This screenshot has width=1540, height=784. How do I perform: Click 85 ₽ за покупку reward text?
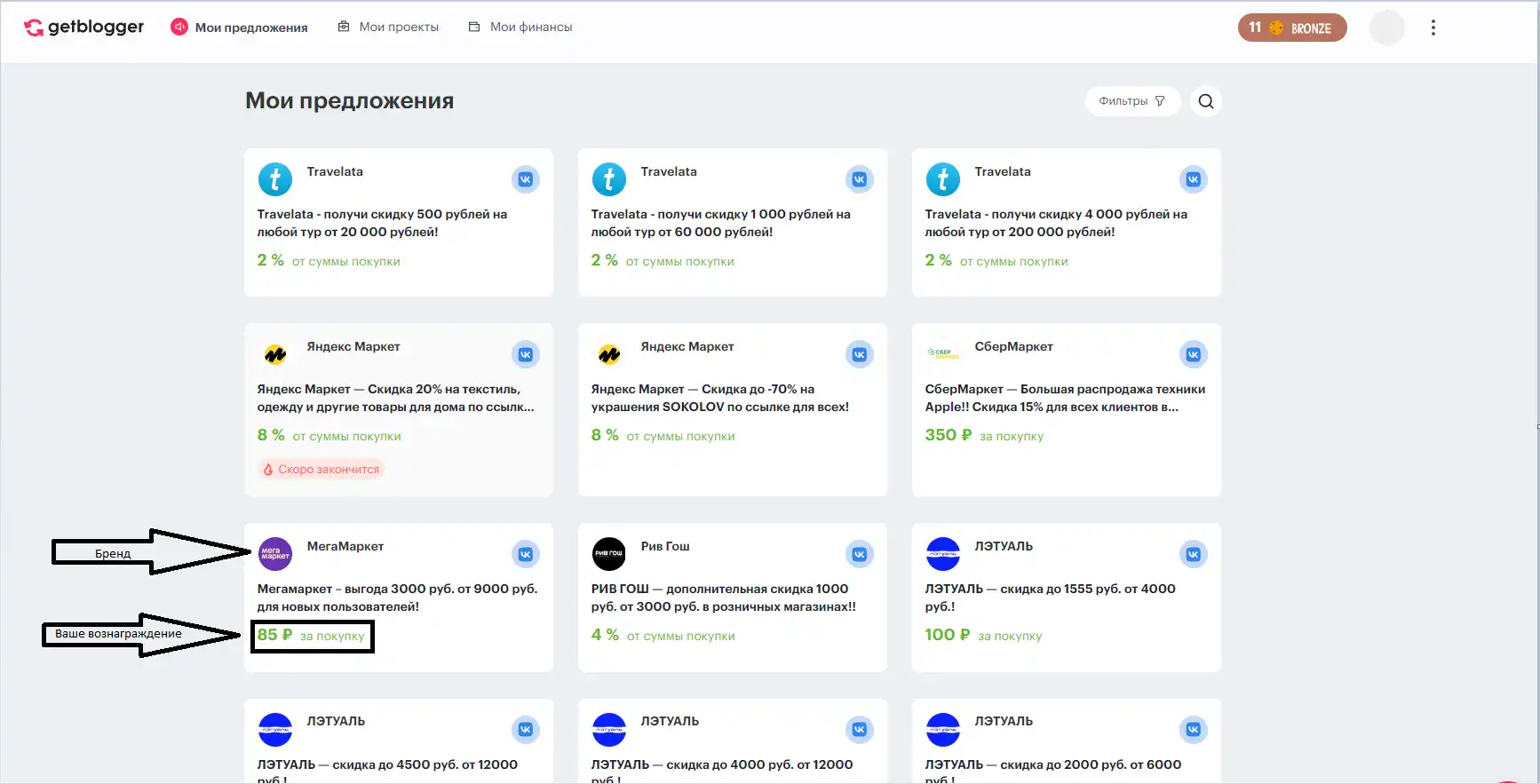(311, 635)
